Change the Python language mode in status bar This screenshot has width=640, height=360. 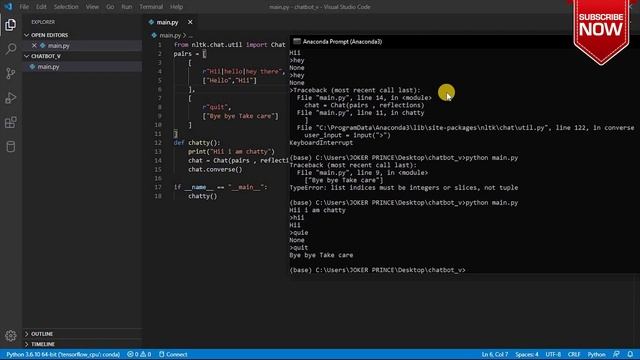coord(596,354)
